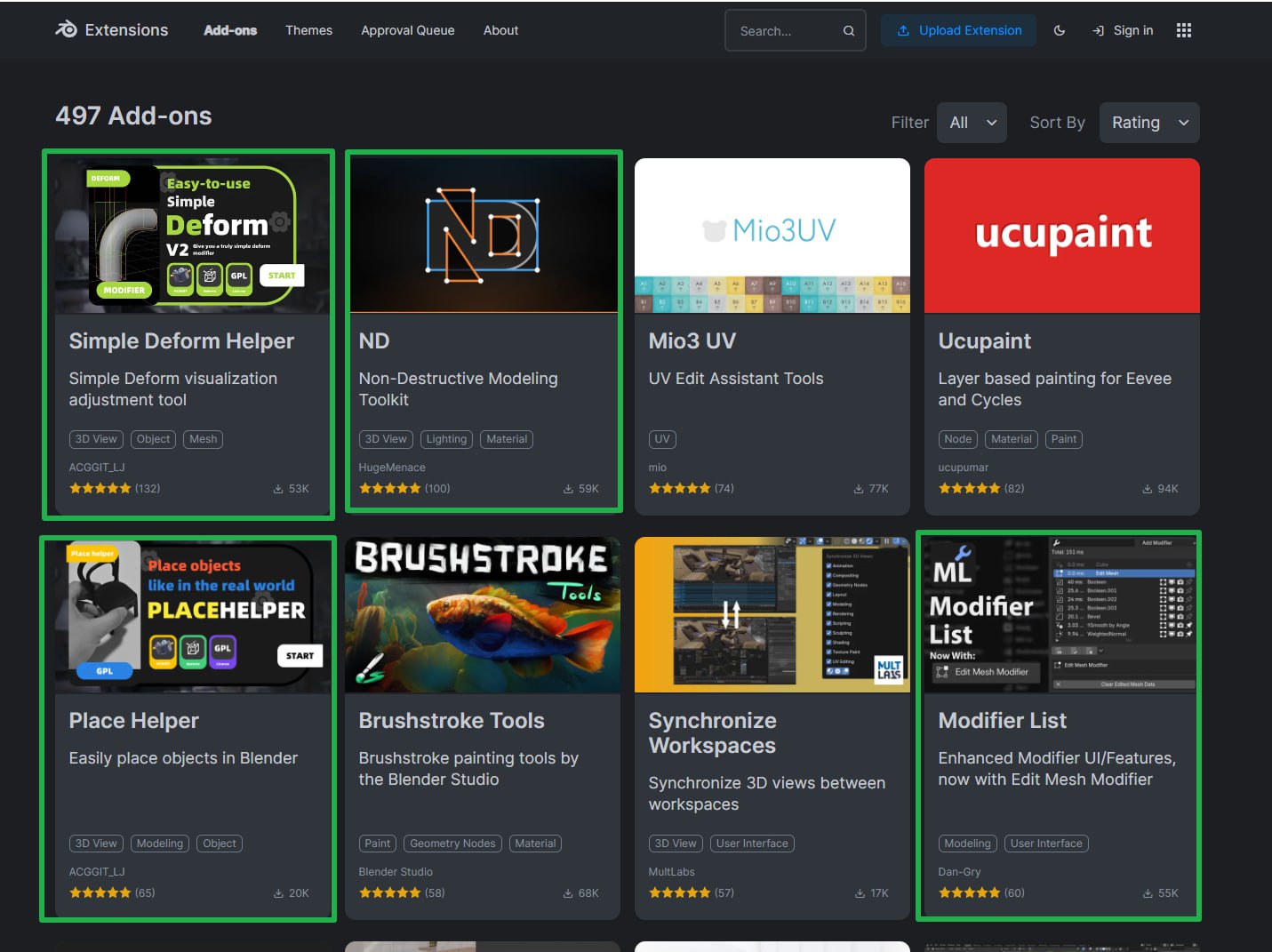
Task: Click the star rating on Place Helper
Action: pyautogui.click(x=100, y=892)
